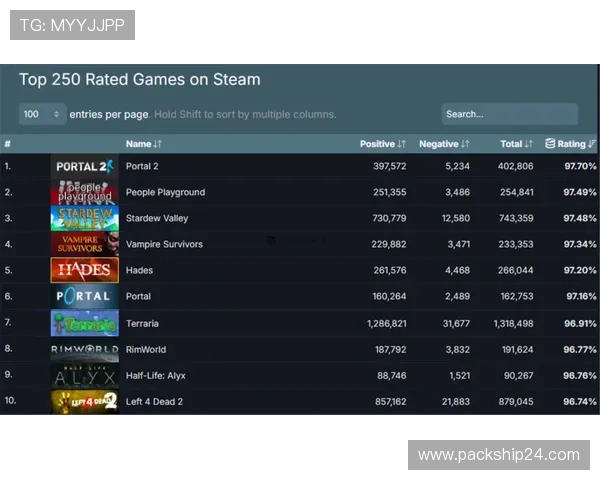This screenshot has width=600, height=480.
Task: Sort table by Rating column header
Action: (x=571, y=144)
